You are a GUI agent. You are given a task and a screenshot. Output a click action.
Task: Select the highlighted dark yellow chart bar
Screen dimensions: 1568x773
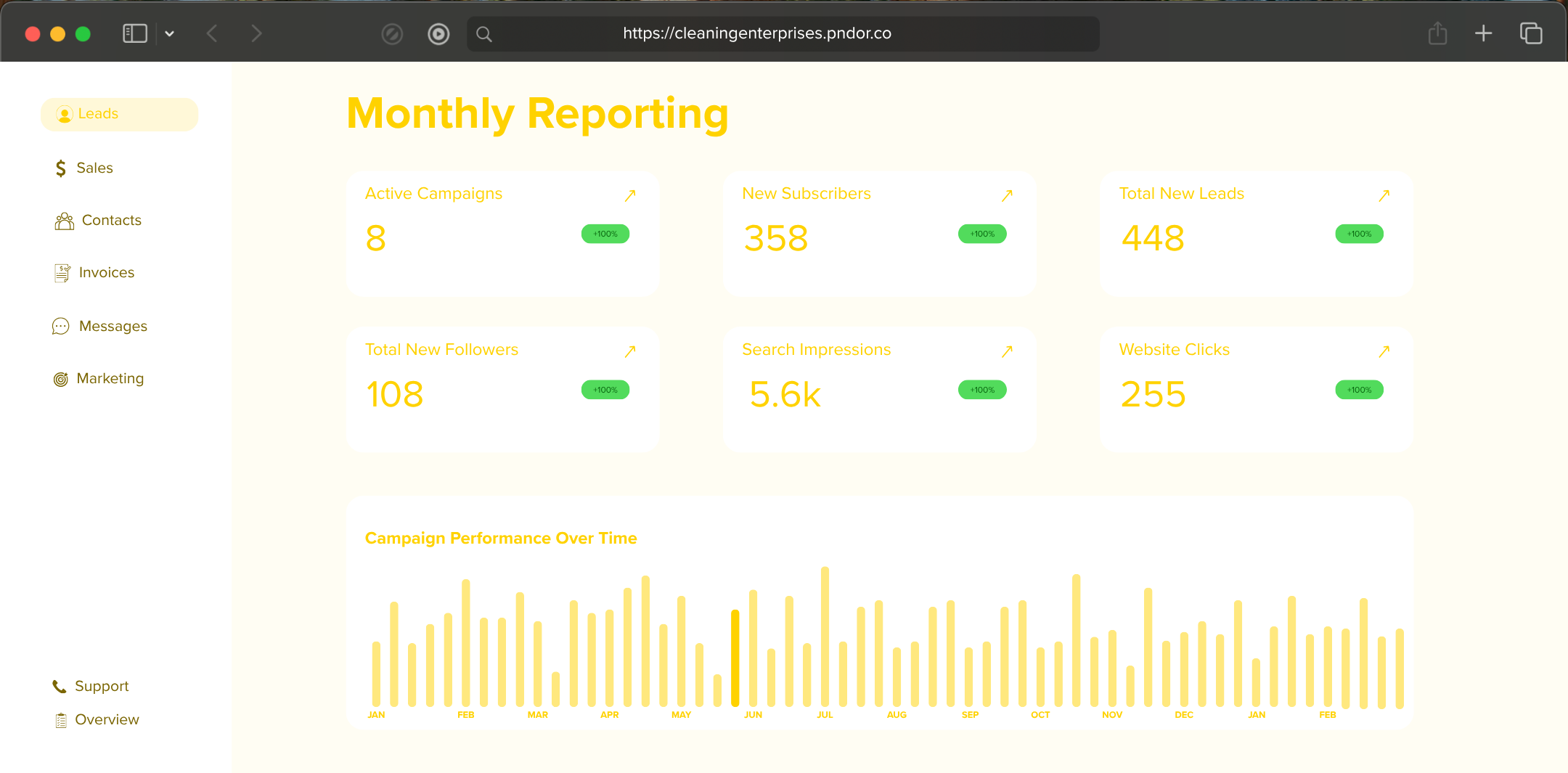(735, 658)
